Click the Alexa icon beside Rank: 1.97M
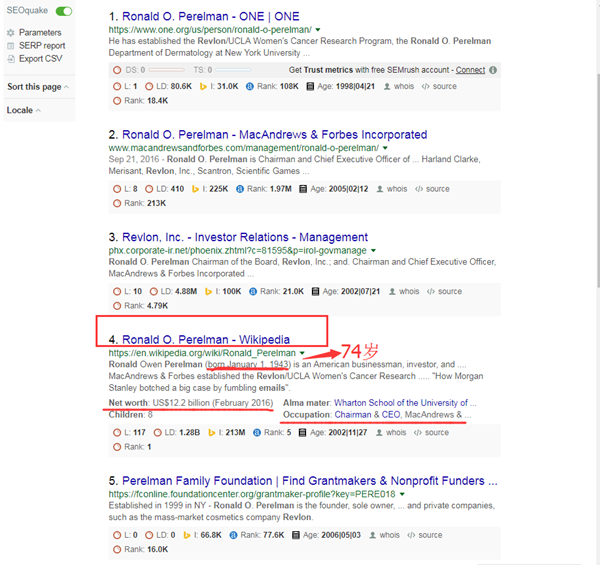This screenshot has width=600, height=565. [x=240, y=189]
